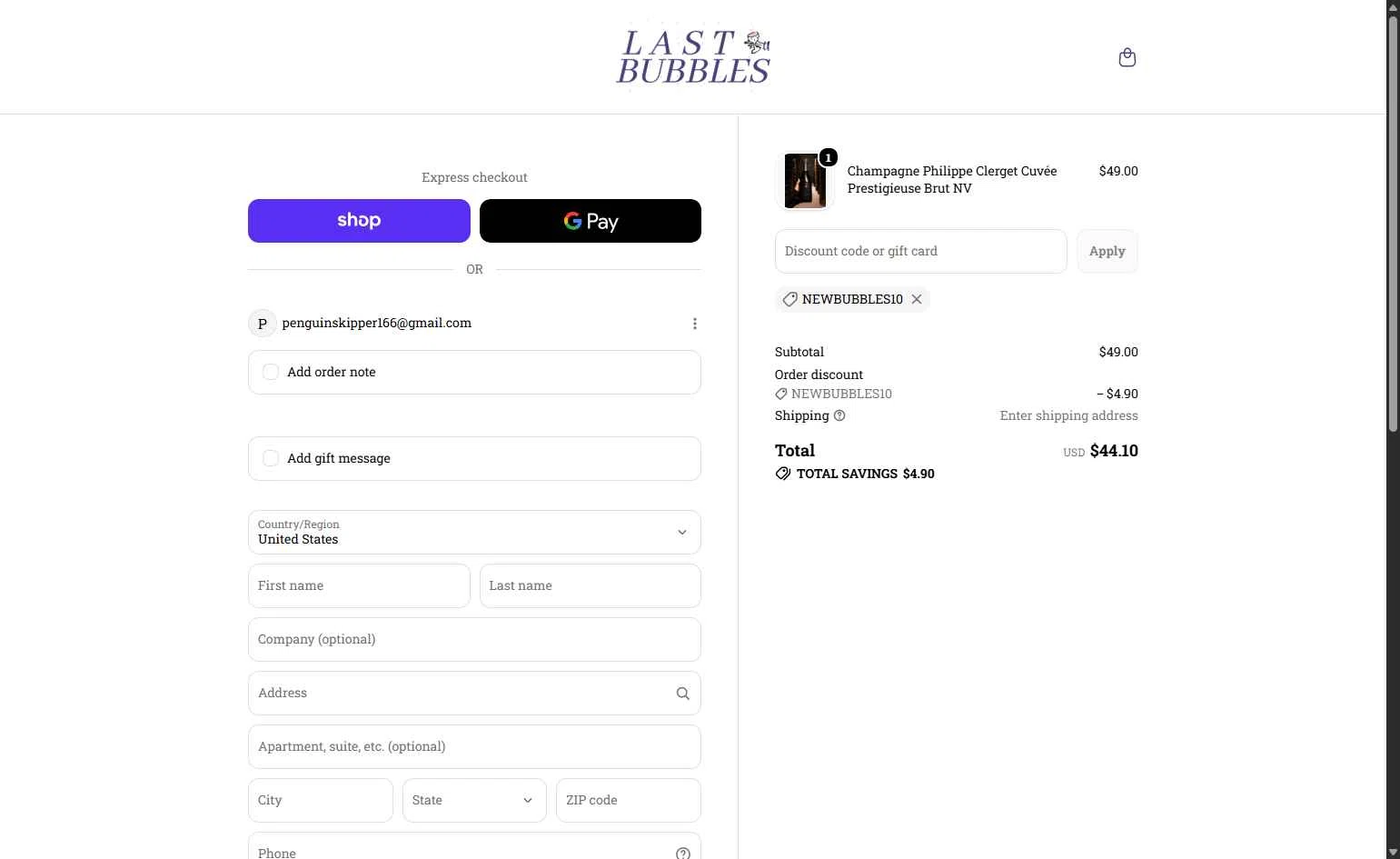This screenshot has height=859, width=1400.
Task: Open the State dropdown
Action: point(474,800)
